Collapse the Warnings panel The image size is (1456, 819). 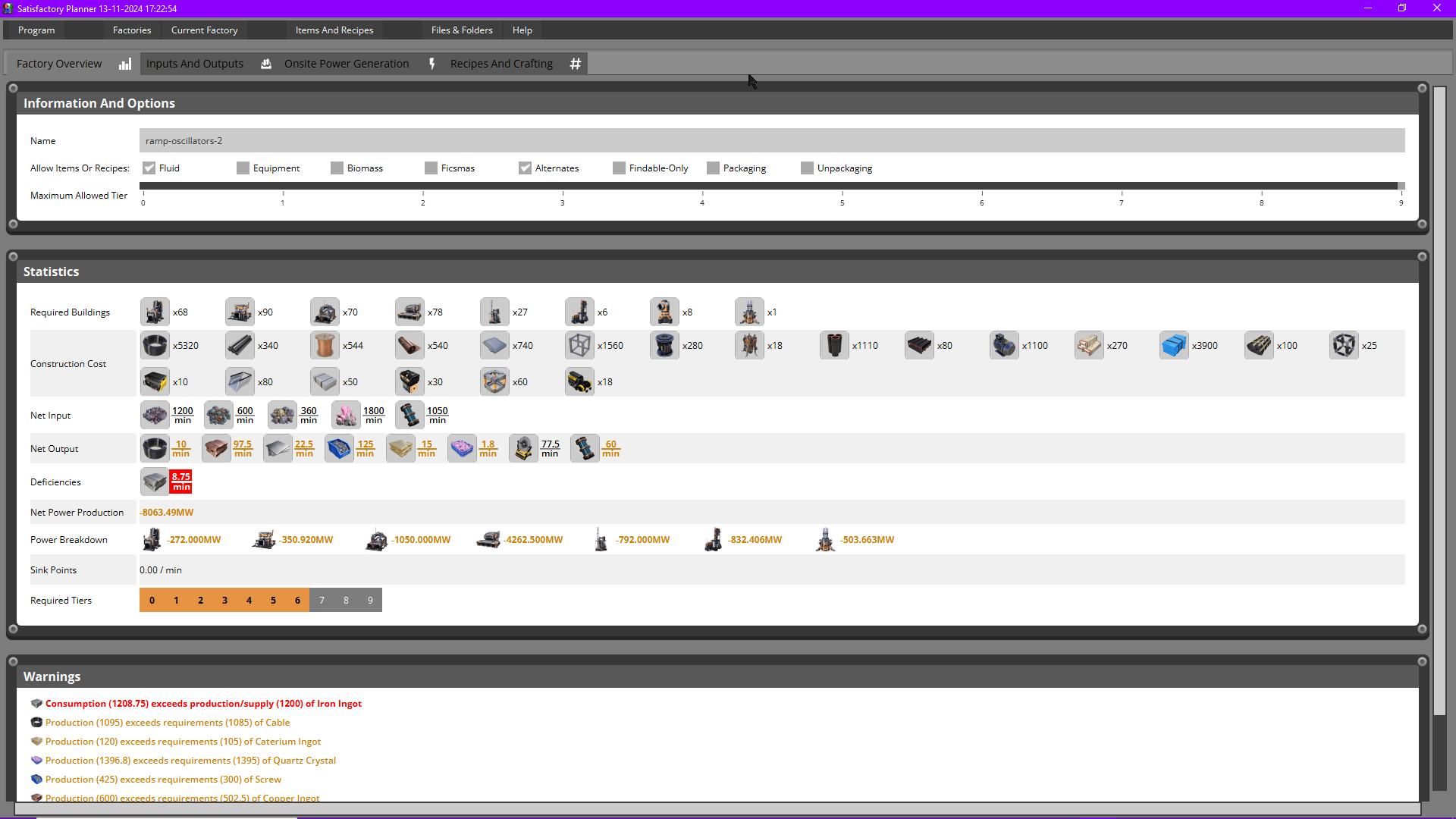[x=13, y=661]
